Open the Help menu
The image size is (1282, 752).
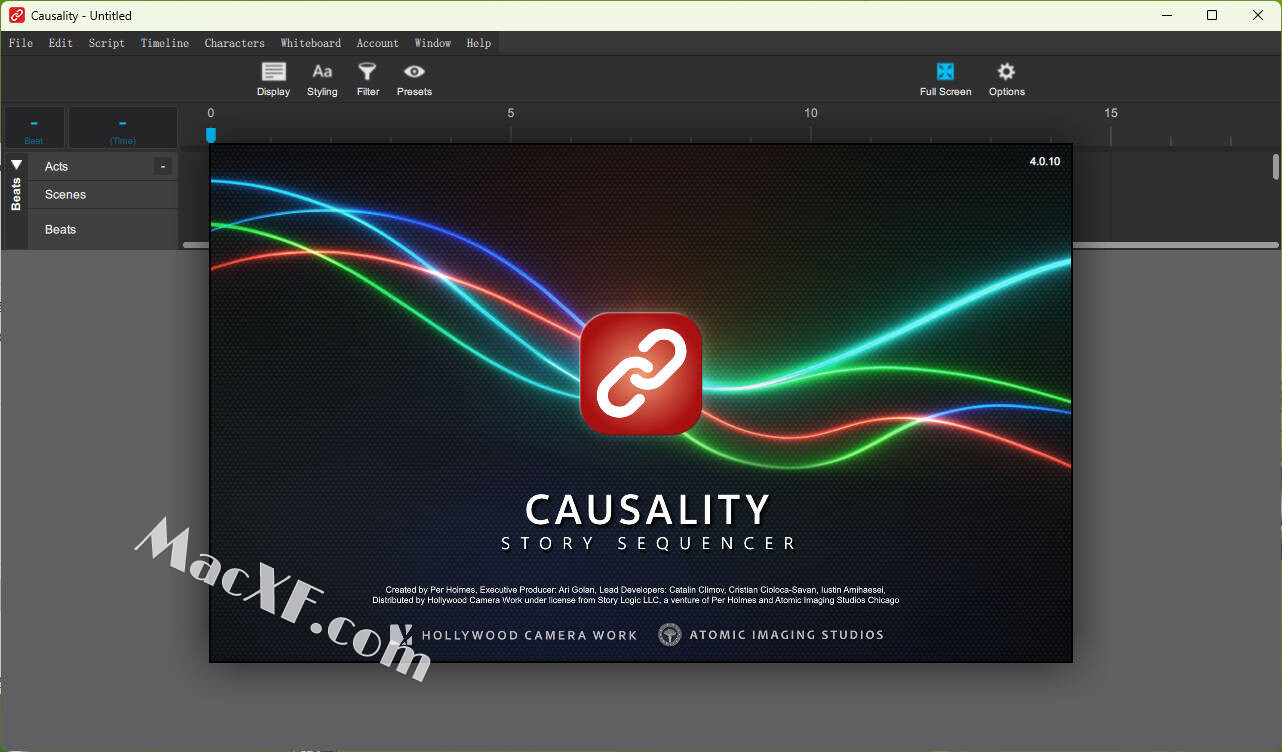coord(479,43)
